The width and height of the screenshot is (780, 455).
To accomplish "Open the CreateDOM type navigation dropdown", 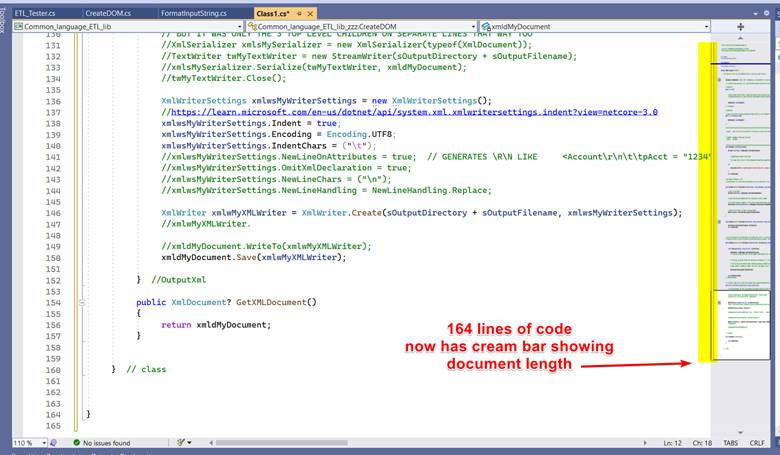I will tap(362, 26).
